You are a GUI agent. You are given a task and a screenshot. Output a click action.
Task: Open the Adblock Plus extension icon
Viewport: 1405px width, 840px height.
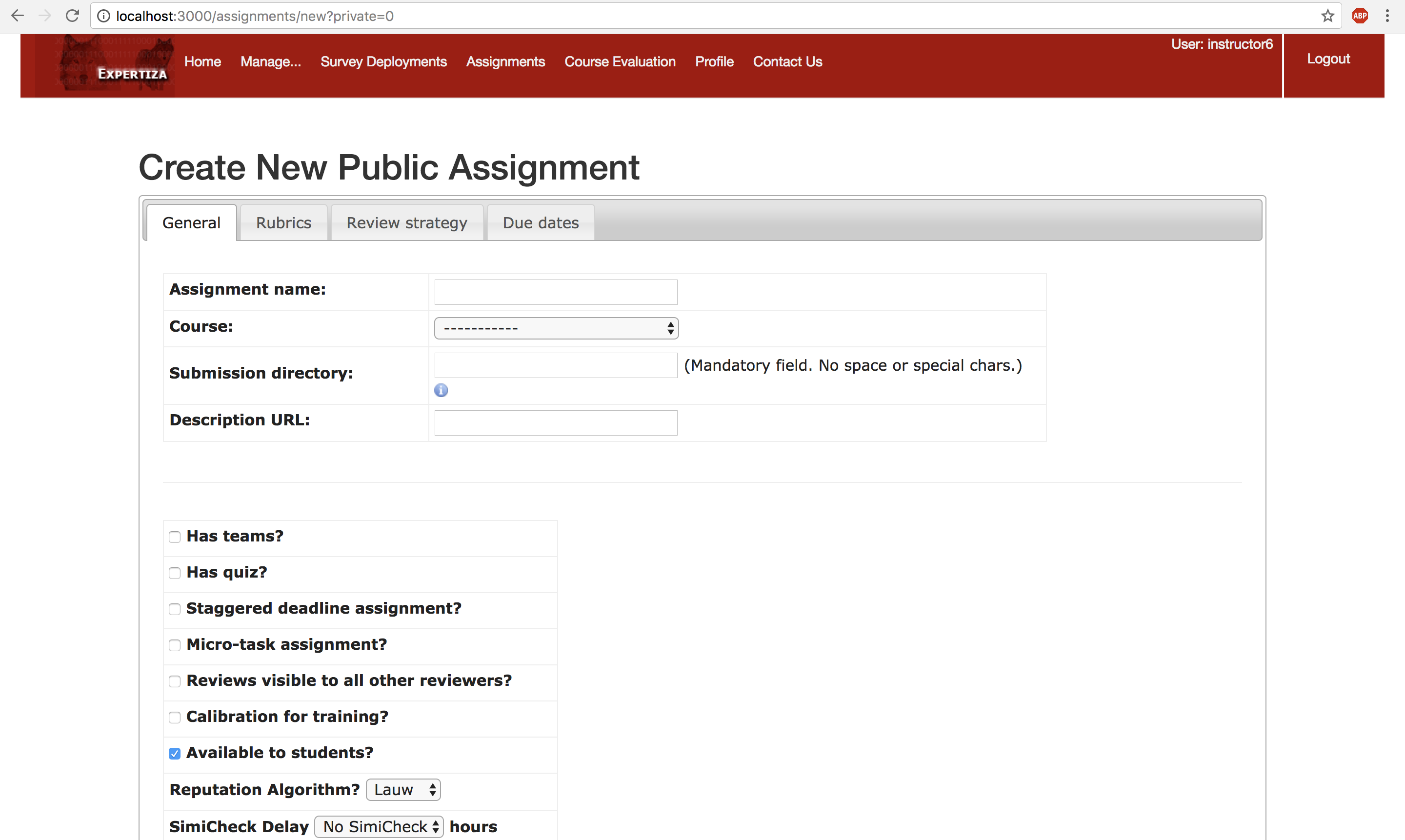(1360, 16)
